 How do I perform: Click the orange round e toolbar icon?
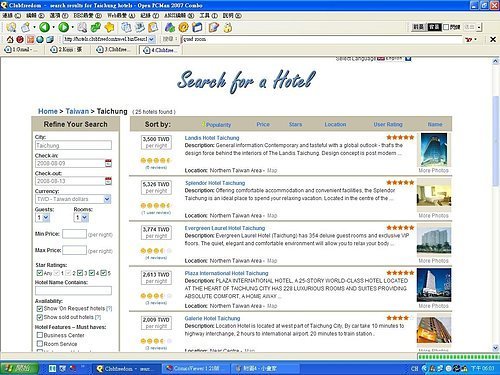(183, 27)
